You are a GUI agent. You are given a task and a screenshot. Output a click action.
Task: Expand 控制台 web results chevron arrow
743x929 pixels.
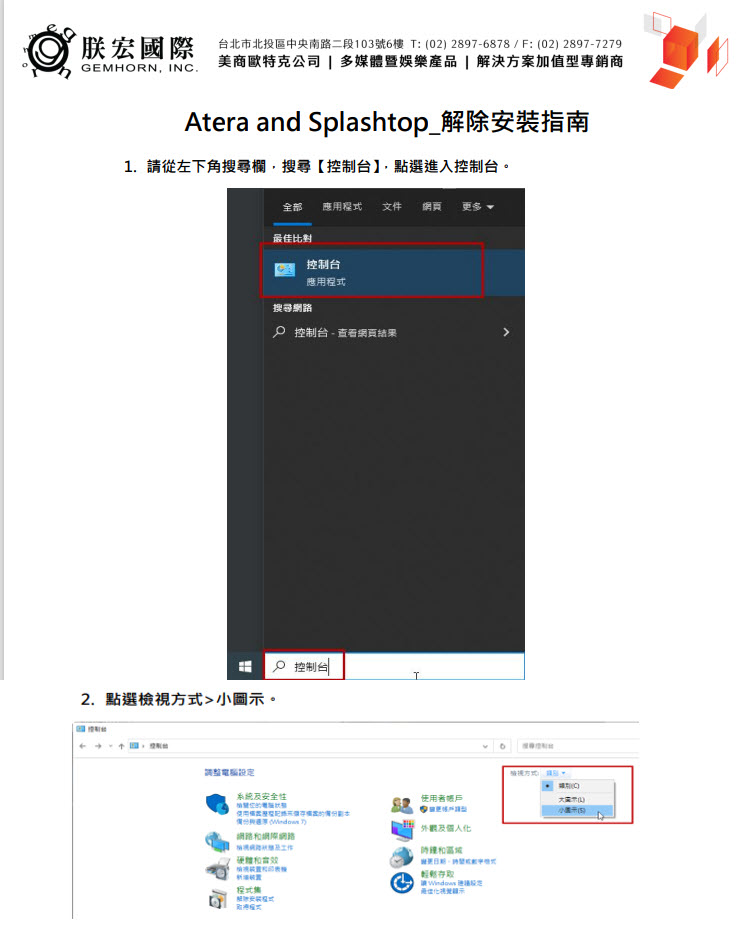coord(506,332)
